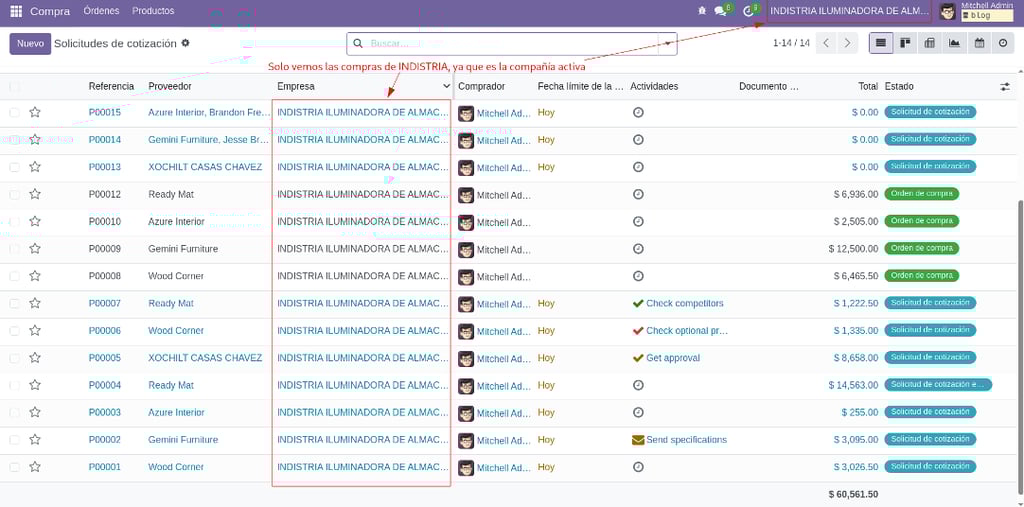The image size is (1024, 507).
Task: Switch to graph view
Action: [x=954, y=43]
